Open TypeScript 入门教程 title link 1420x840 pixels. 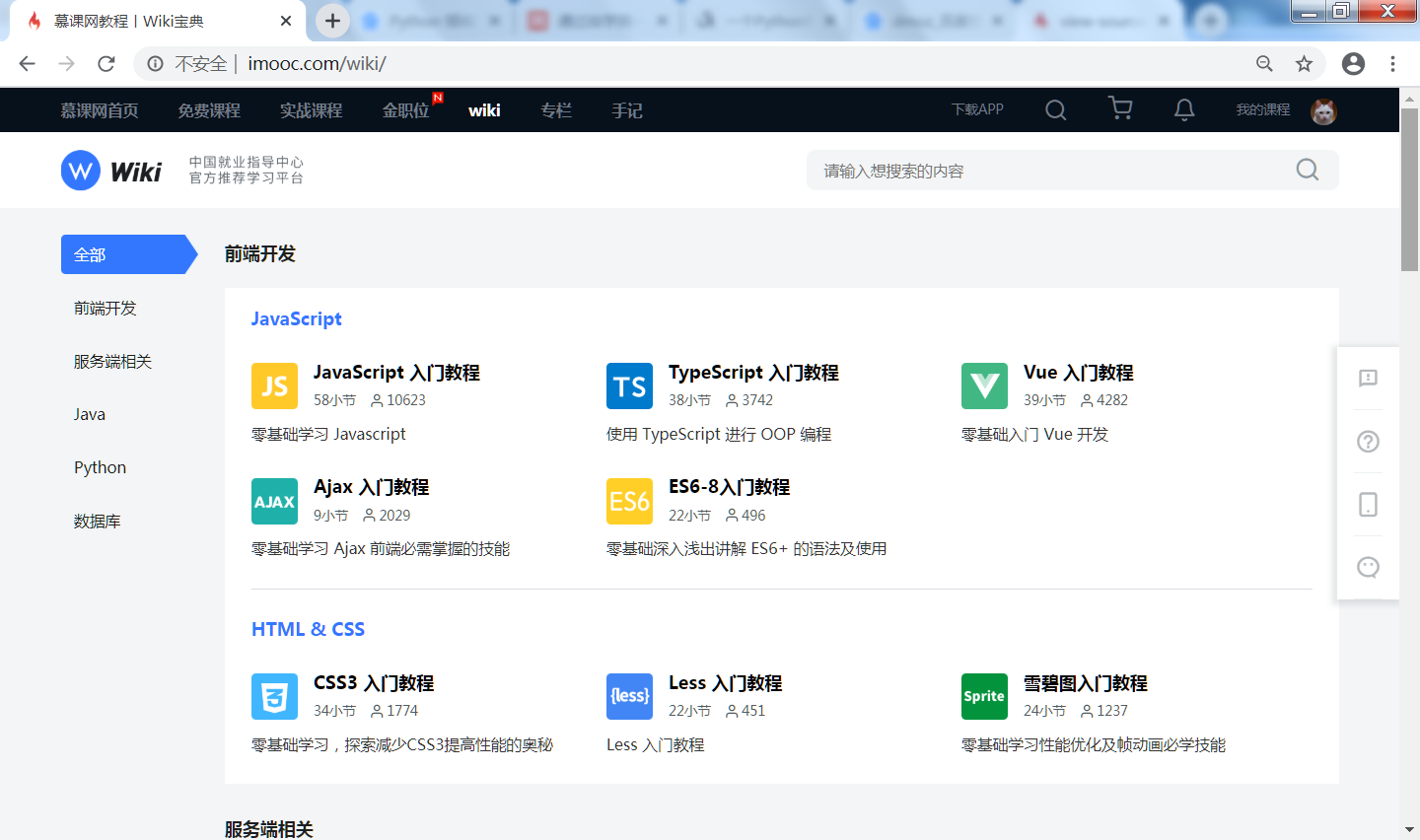pos(753,373)
